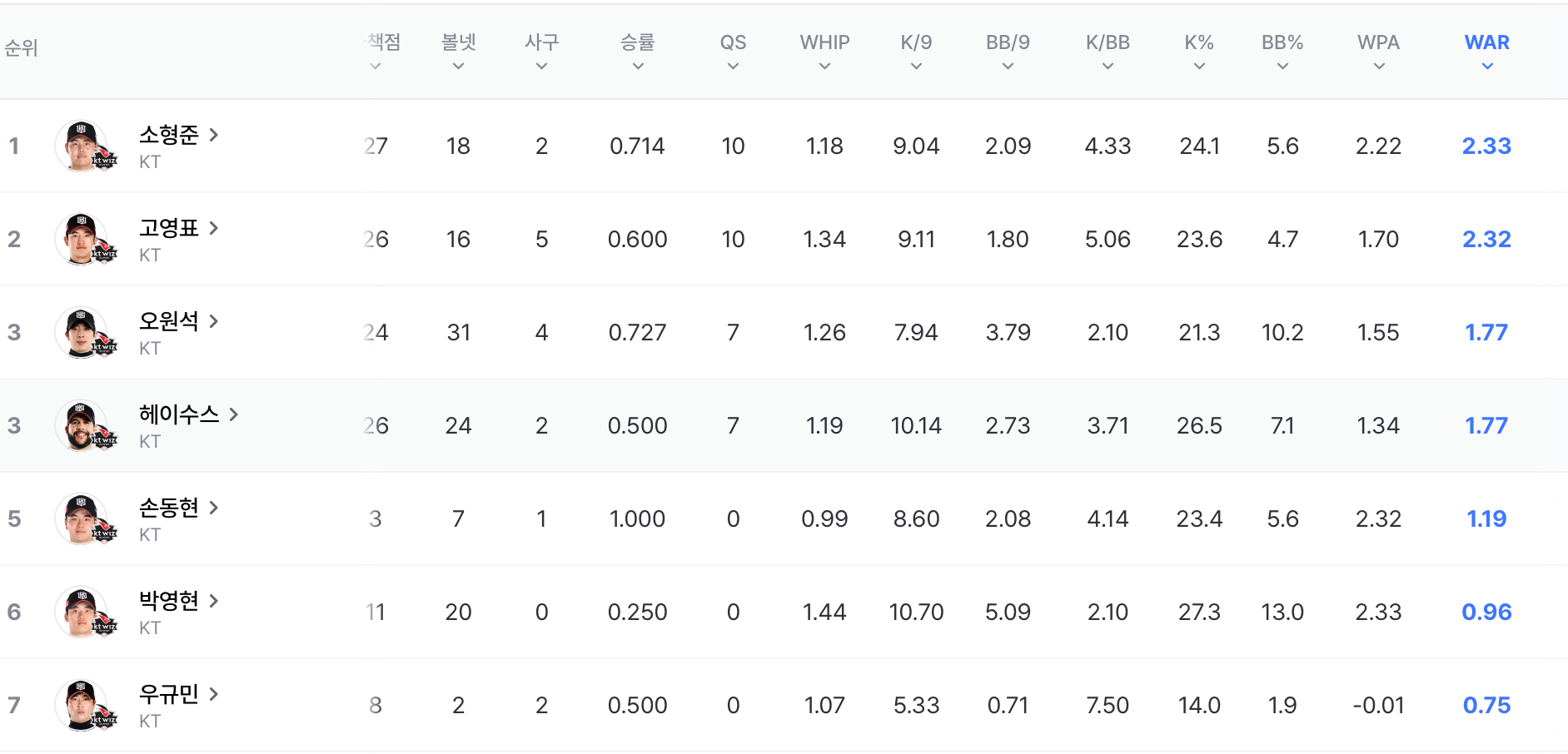This screenshot has width=1568, height=754.
Task: Sort by 사구 column header
Action: 541,52
